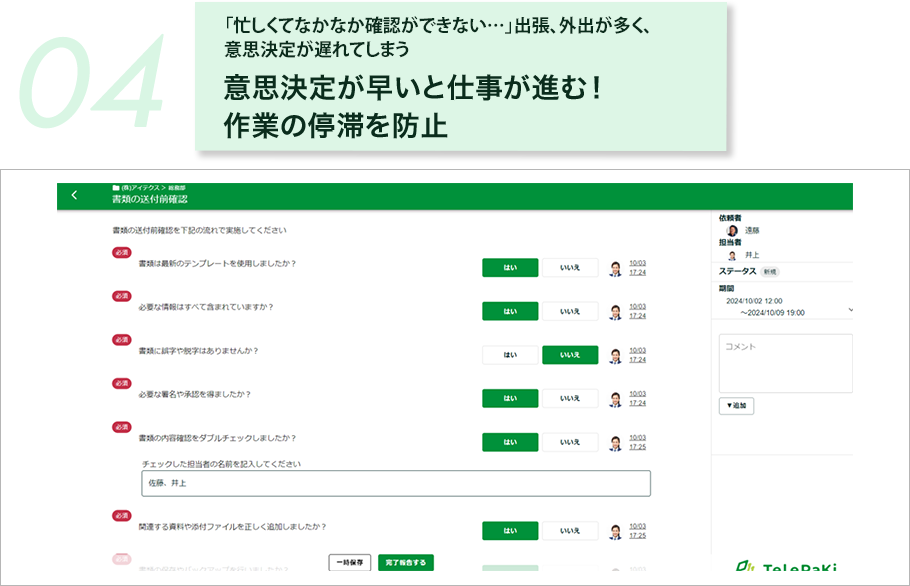
Task: Toggle はい for the double-check question
Action: pyautogui.click(x=510, y=441)
